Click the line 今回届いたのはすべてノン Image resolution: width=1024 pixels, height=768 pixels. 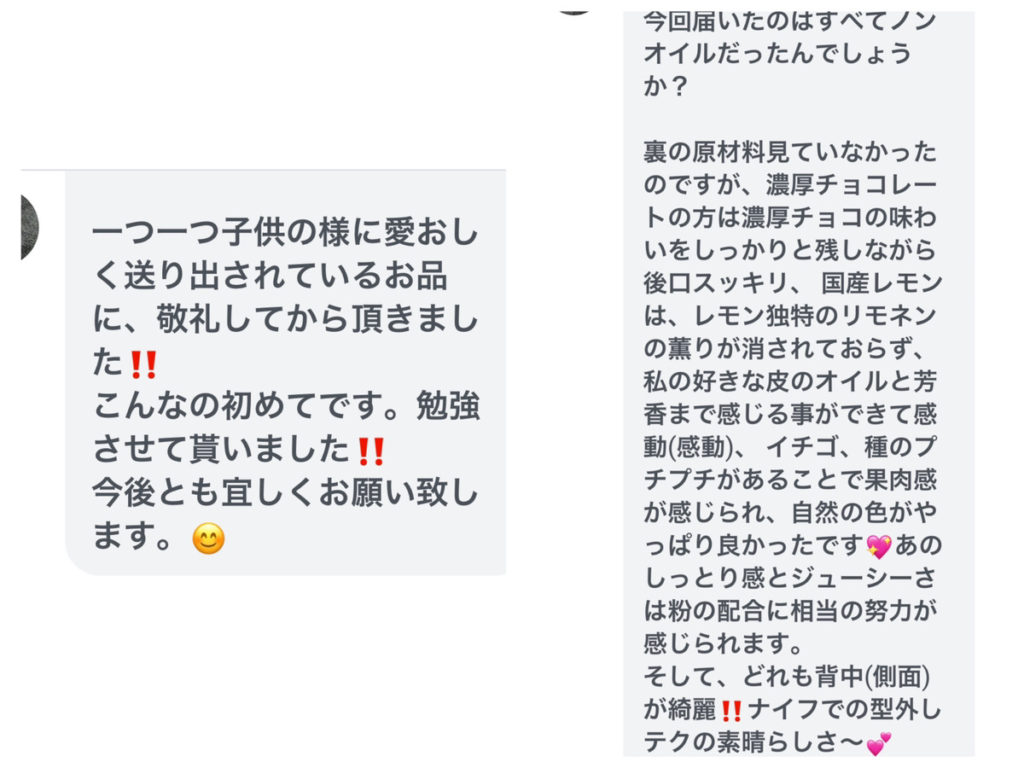789,21
